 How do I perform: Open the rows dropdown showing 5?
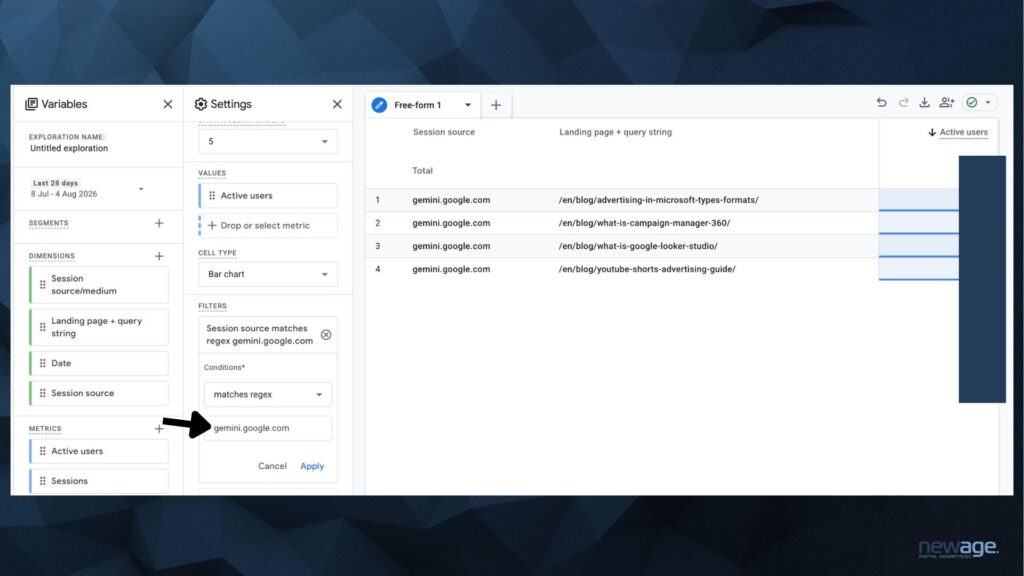268,142
